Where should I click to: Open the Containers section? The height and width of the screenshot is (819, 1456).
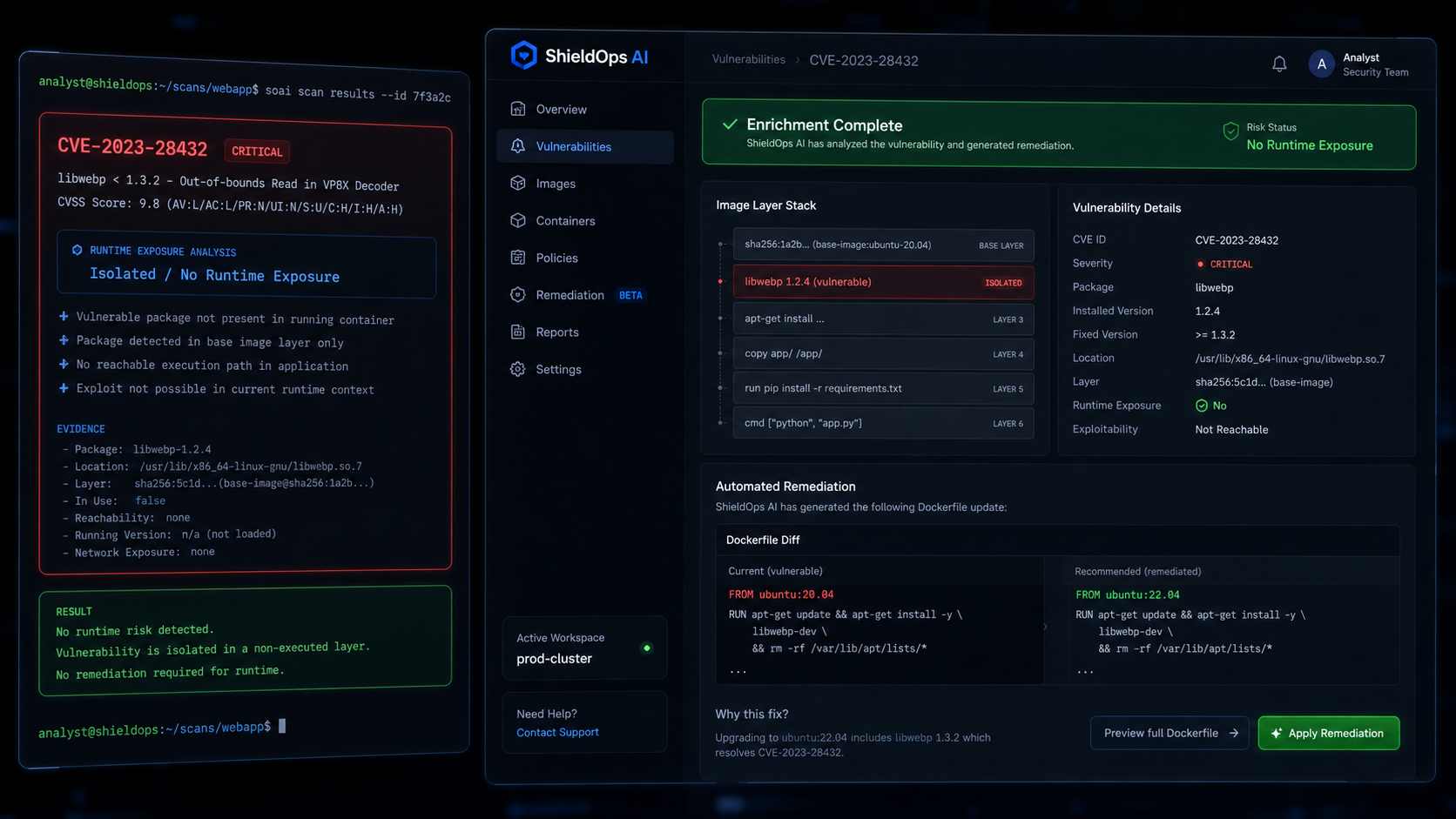585,220
